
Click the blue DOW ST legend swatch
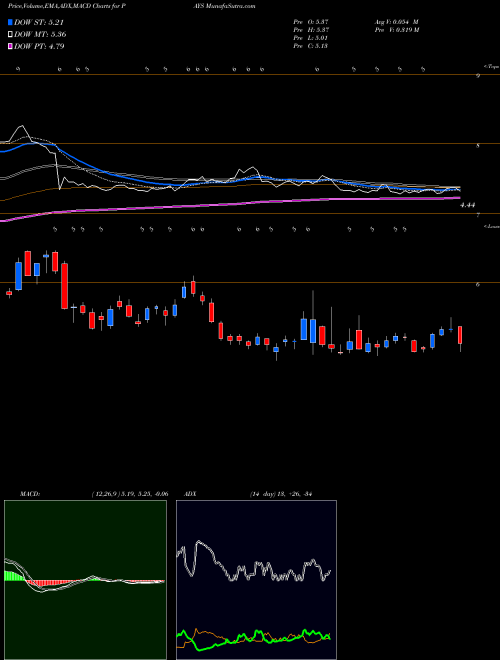(11, 22)
